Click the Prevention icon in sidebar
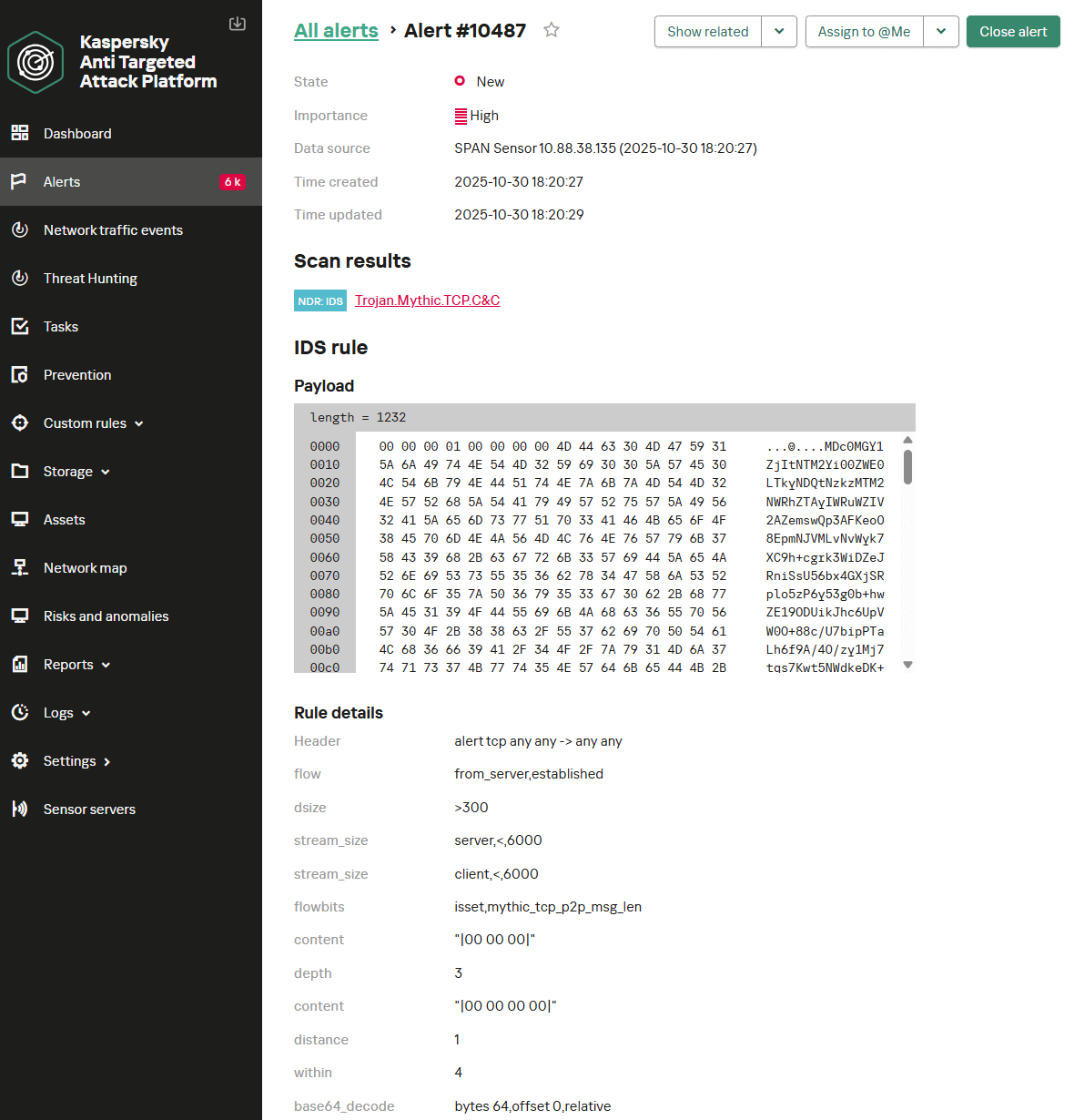This screenshot has width=1074, height=1120. (x=20, y=374)
